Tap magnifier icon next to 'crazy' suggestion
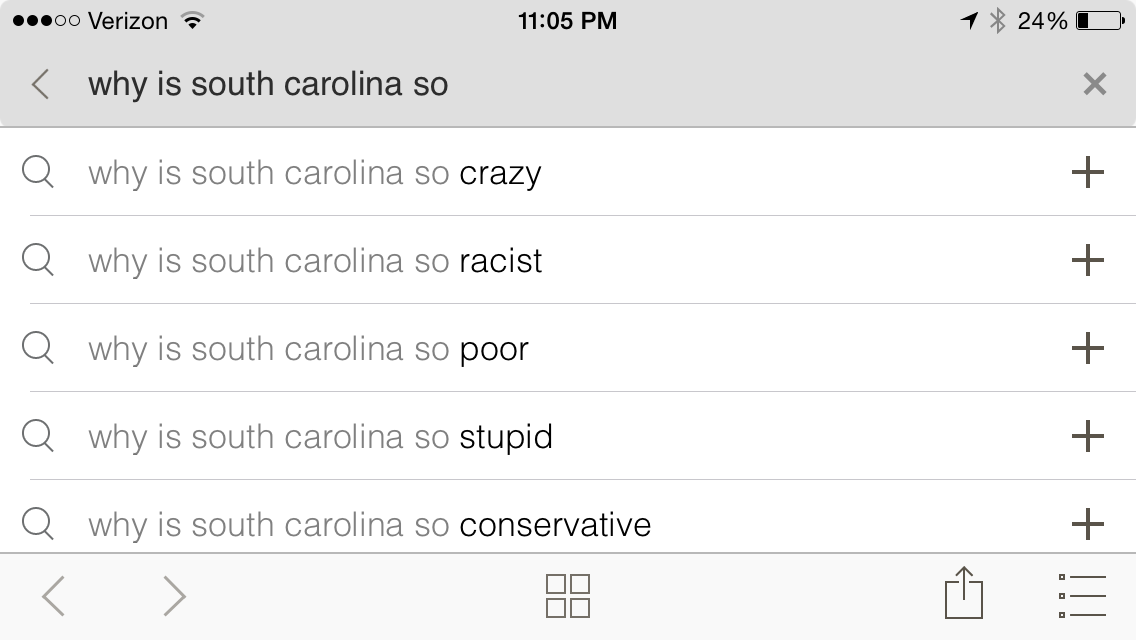Viewport: 1136px width, 640px height. (x=38, y=173)
